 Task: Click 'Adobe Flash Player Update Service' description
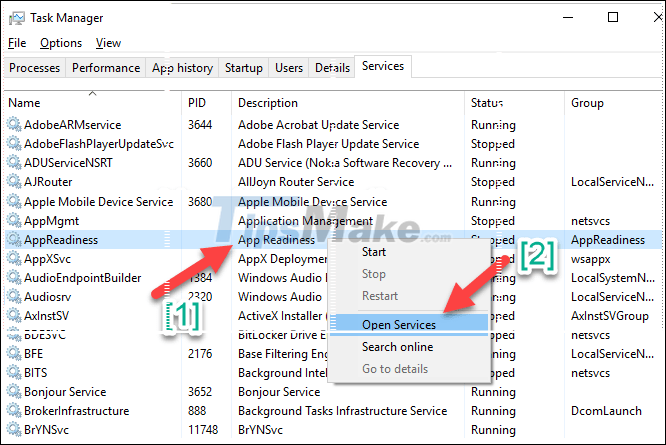(328, 144)
